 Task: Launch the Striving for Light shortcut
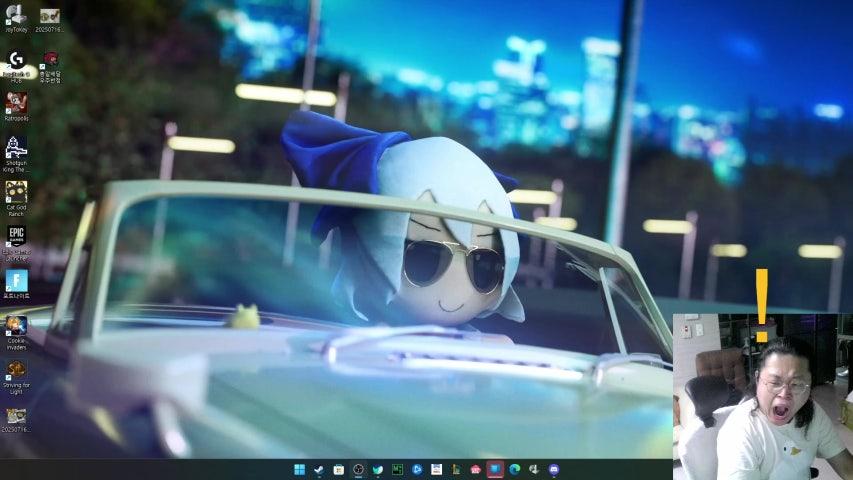click(16, 377)
